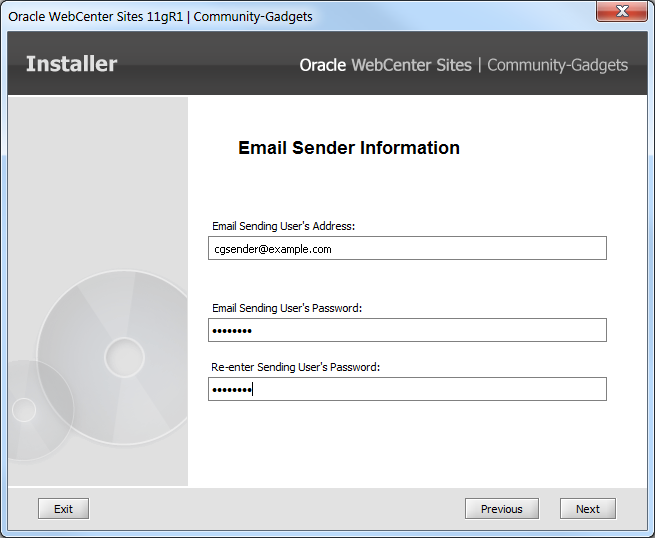Viewport: 655px width, 538px height.
Task: Click the Email Sending User's Password label
Action: coord(287,308)
